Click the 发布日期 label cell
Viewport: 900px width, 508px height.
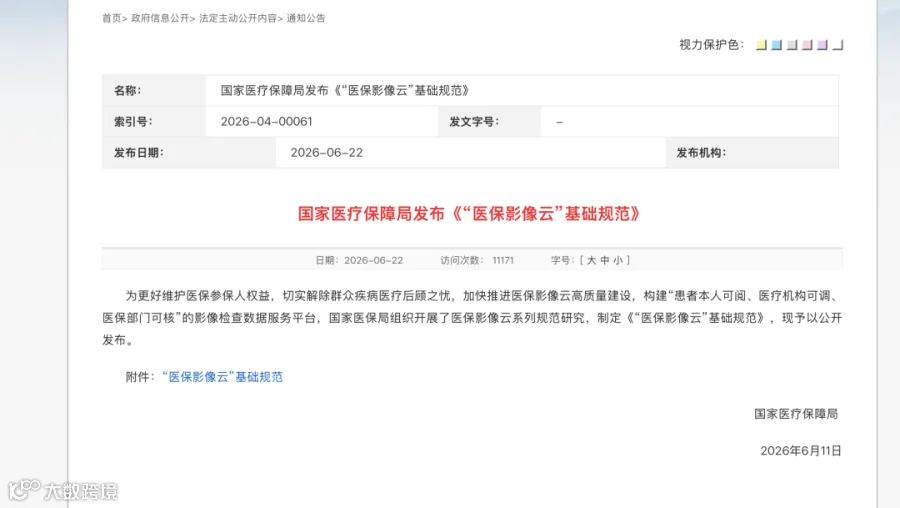coord(189,153)
